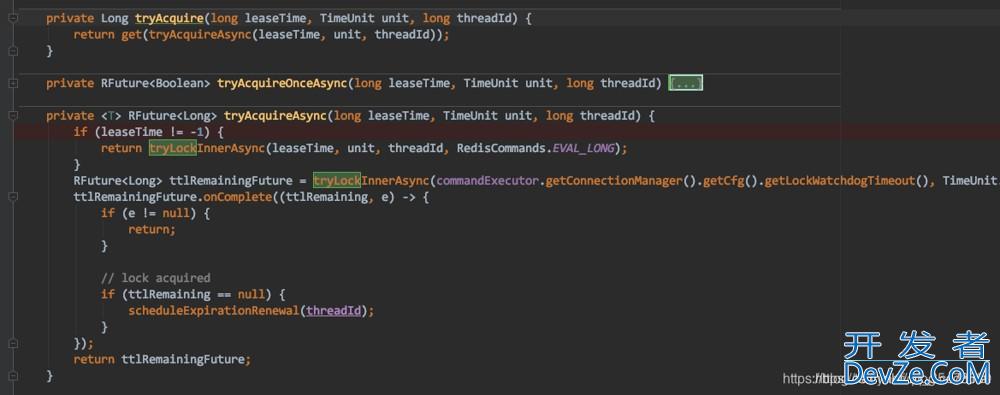Viewport: 1000px width, 395px height.
Task: Click scheduleExpirationRenewal method call
Action: [x=214, y=311]
